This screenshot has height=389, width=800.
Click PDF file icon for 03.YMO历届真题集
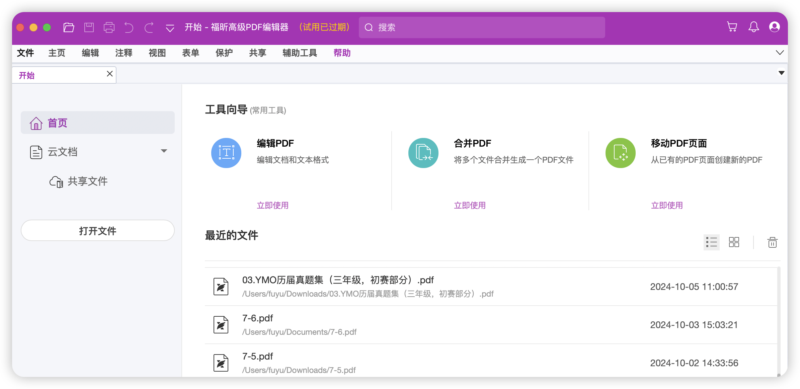tap(220, 286)
